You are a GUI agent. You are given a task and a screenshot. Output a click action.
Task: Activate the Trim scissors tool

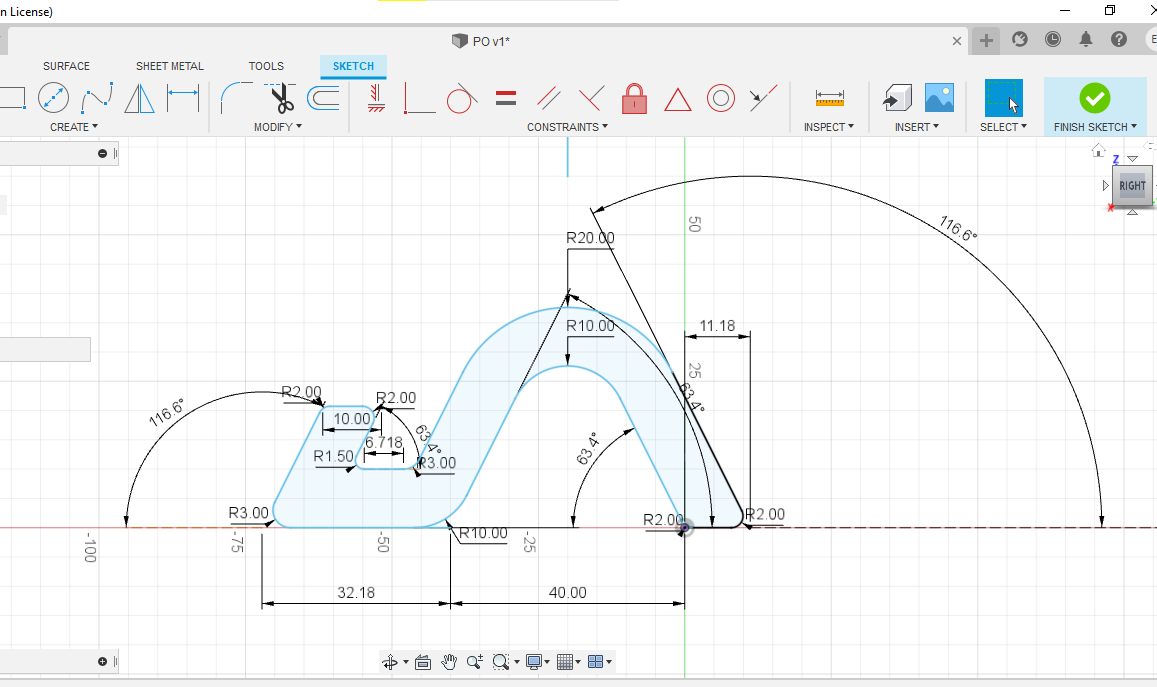(280, 98)
